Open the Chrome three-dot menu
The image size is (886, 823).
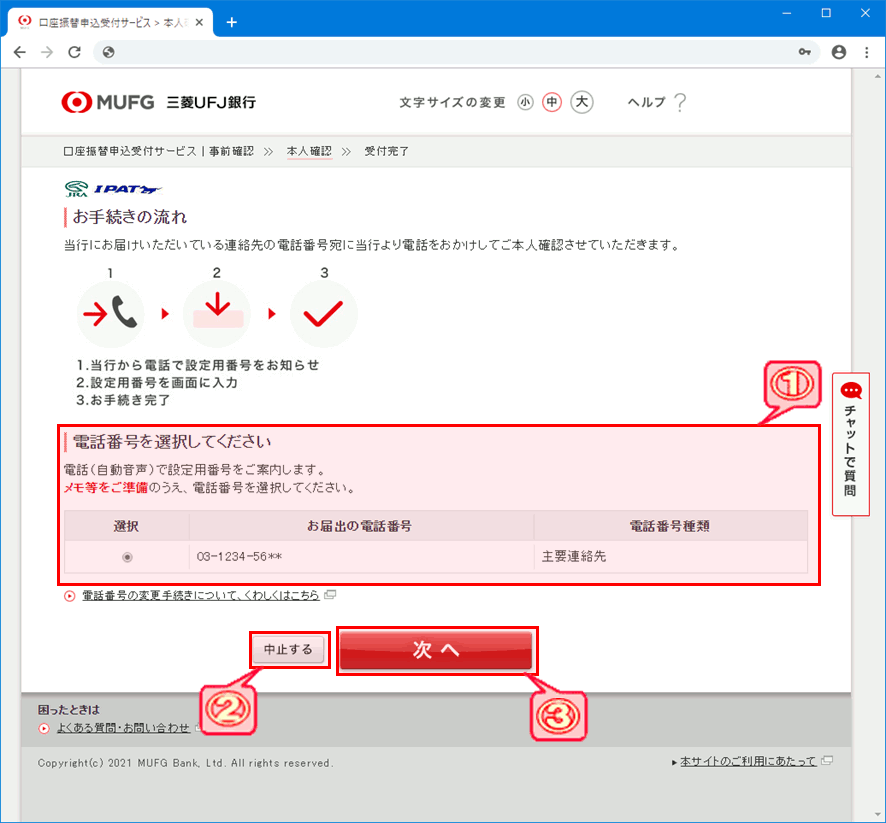pos(865,52)
